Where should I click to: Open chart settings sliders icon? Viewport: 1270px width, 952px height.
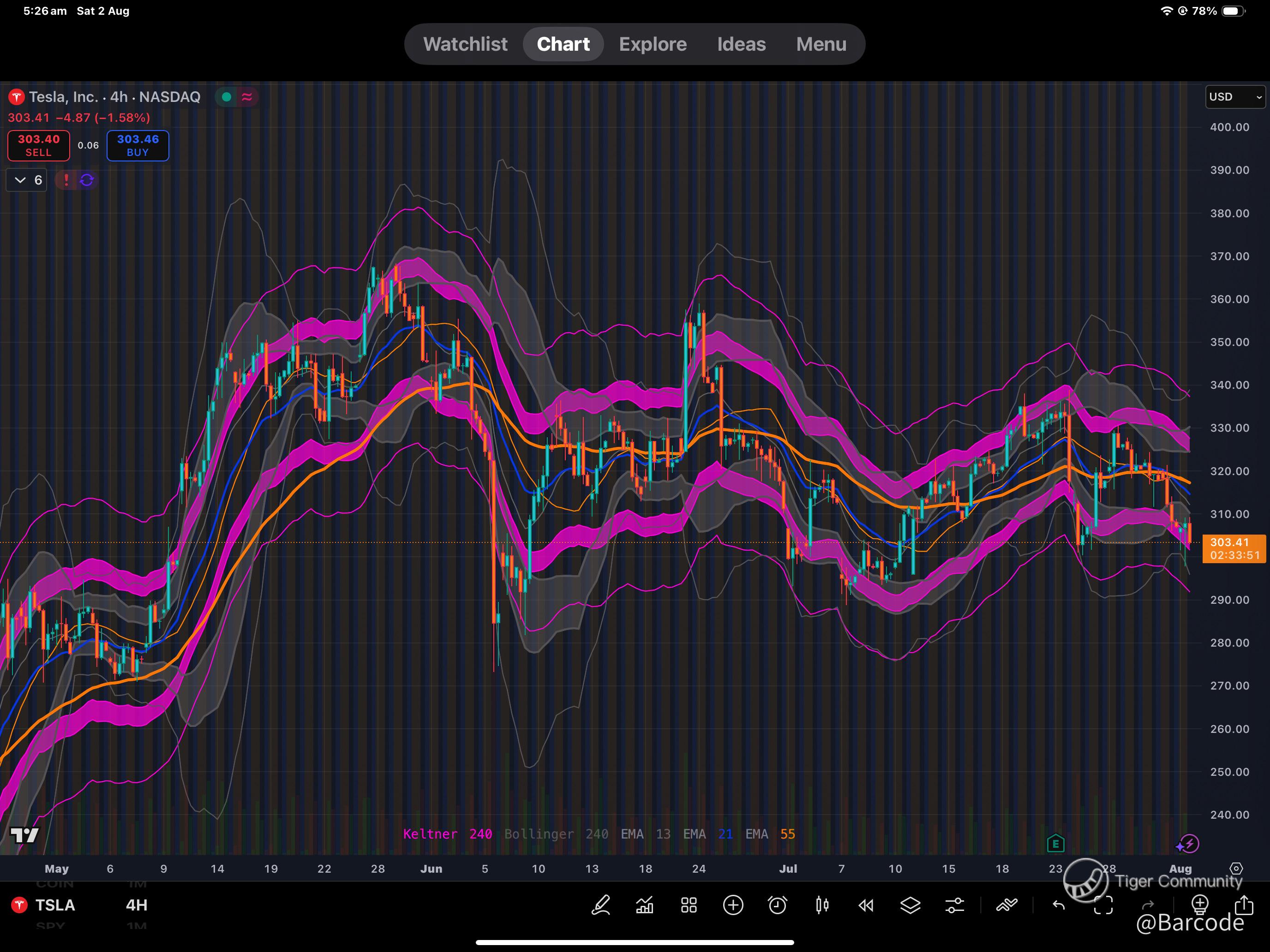[954, 905]
